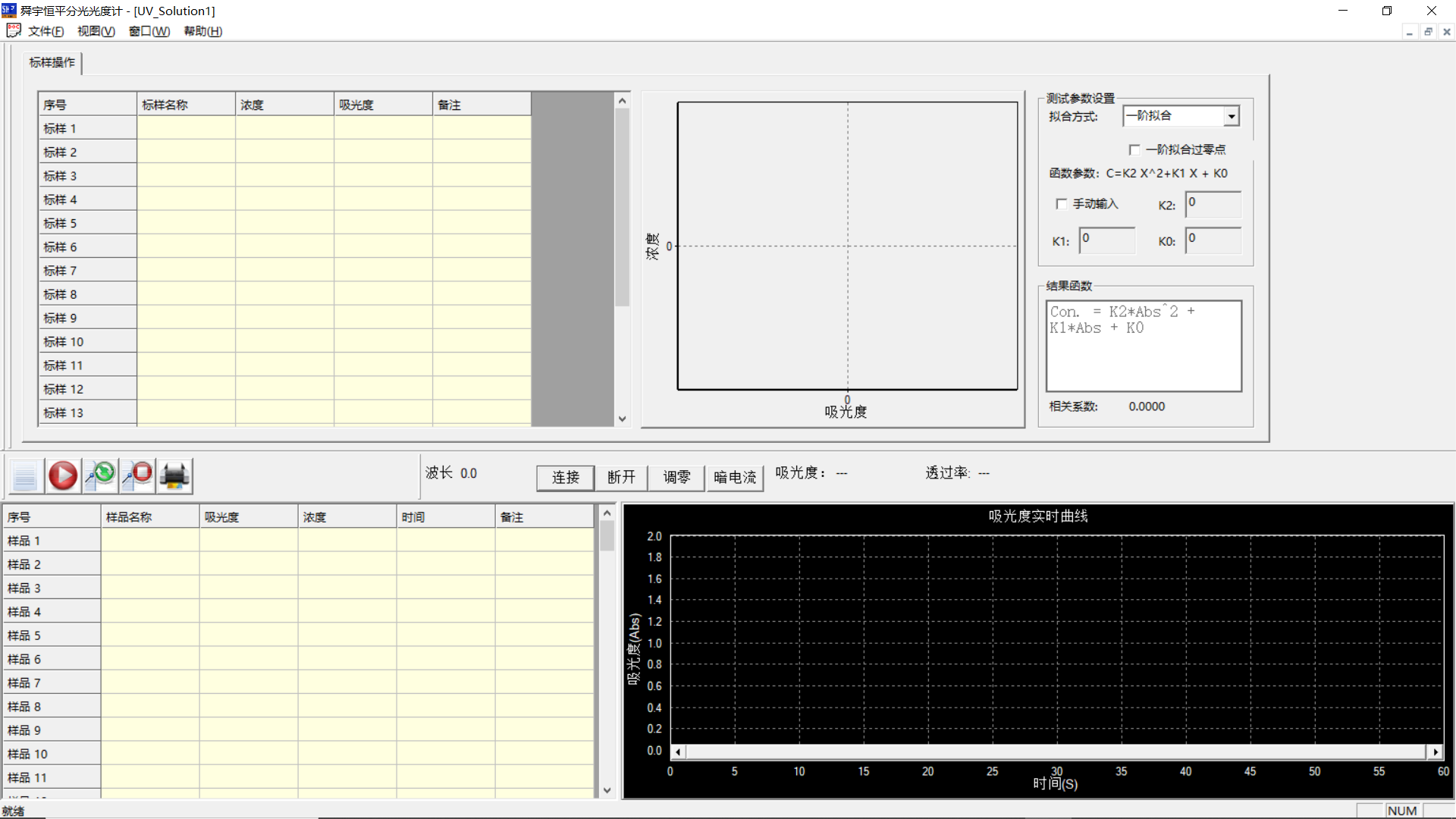Click the 标样名称 cell for 标样 2
This screenshot has width=1456, height=819.
(x=186, y=152)
